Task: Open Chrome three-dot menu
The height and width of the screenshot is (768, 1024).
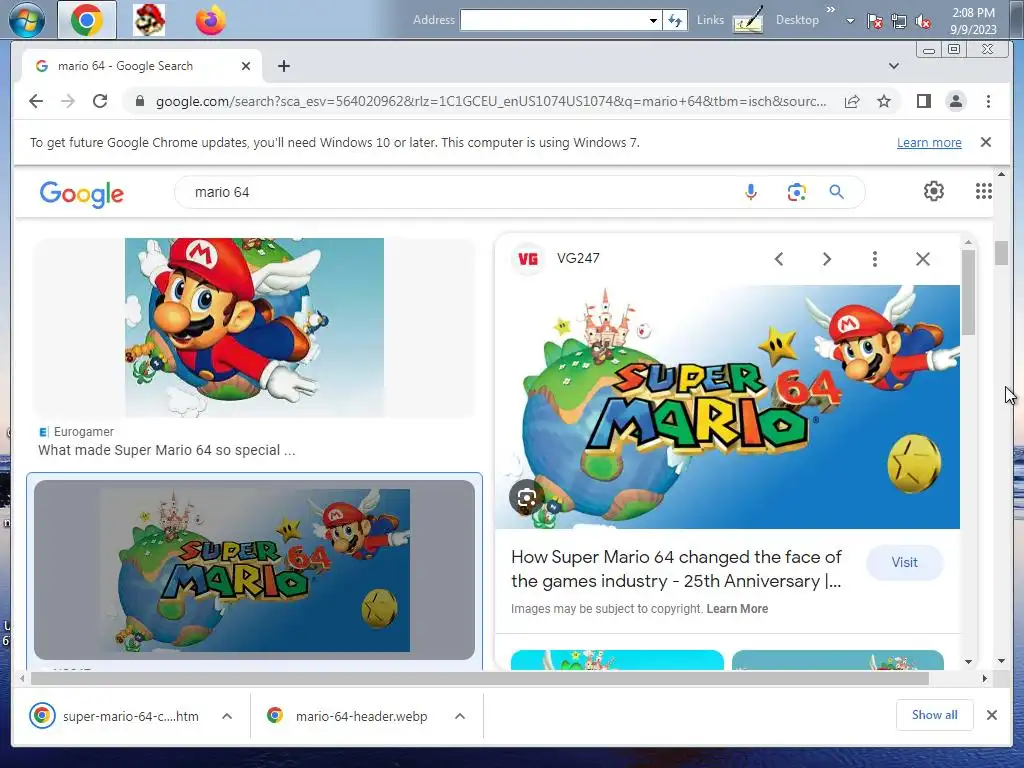Action: point(988,101)
